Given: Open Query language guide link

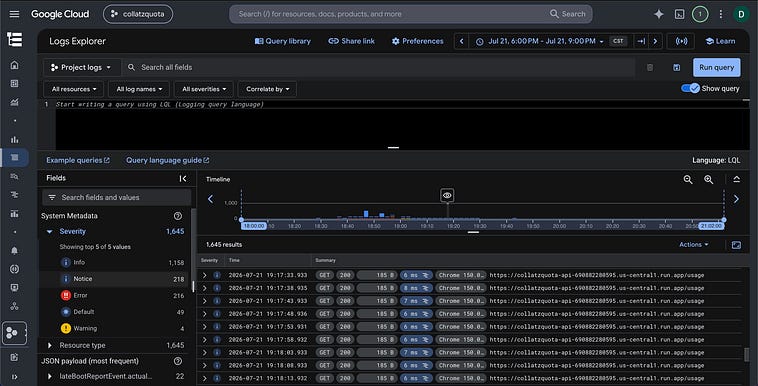Looking at the screenshot, I should pos(167,160).
